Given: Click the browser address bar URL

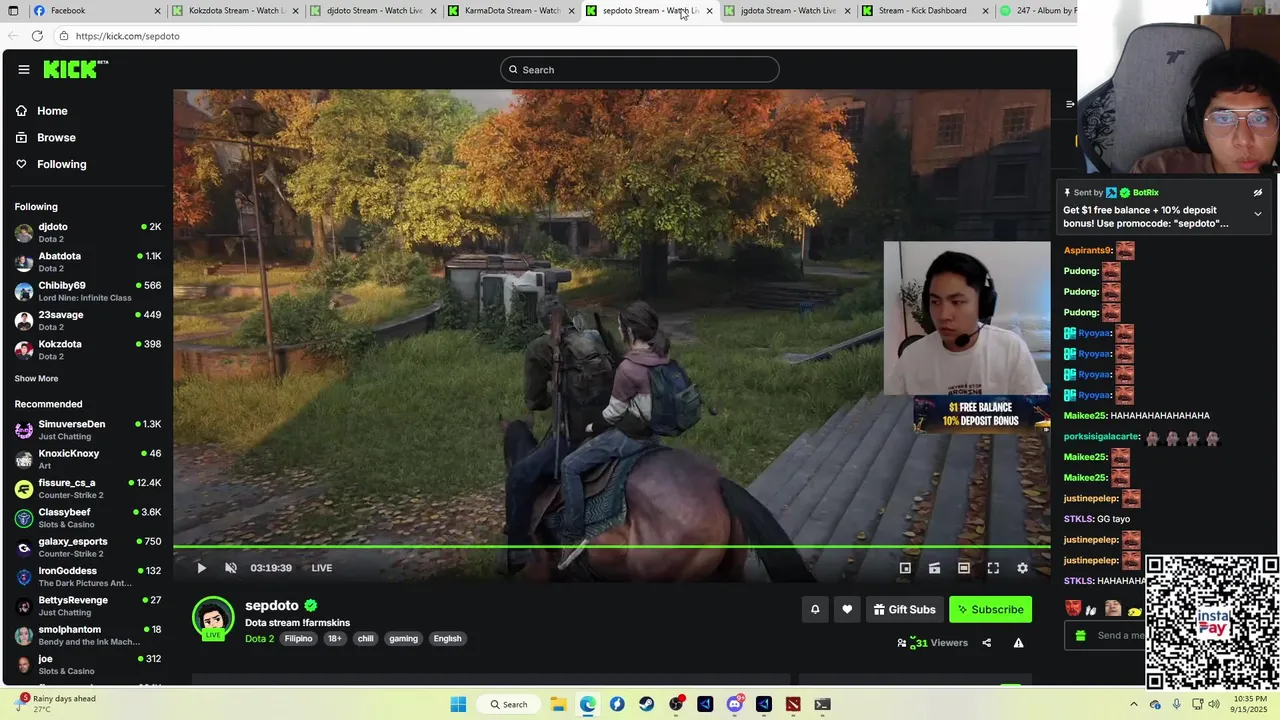Looking at the screenshot, I should pyautogui.click(x=127, y=36).
